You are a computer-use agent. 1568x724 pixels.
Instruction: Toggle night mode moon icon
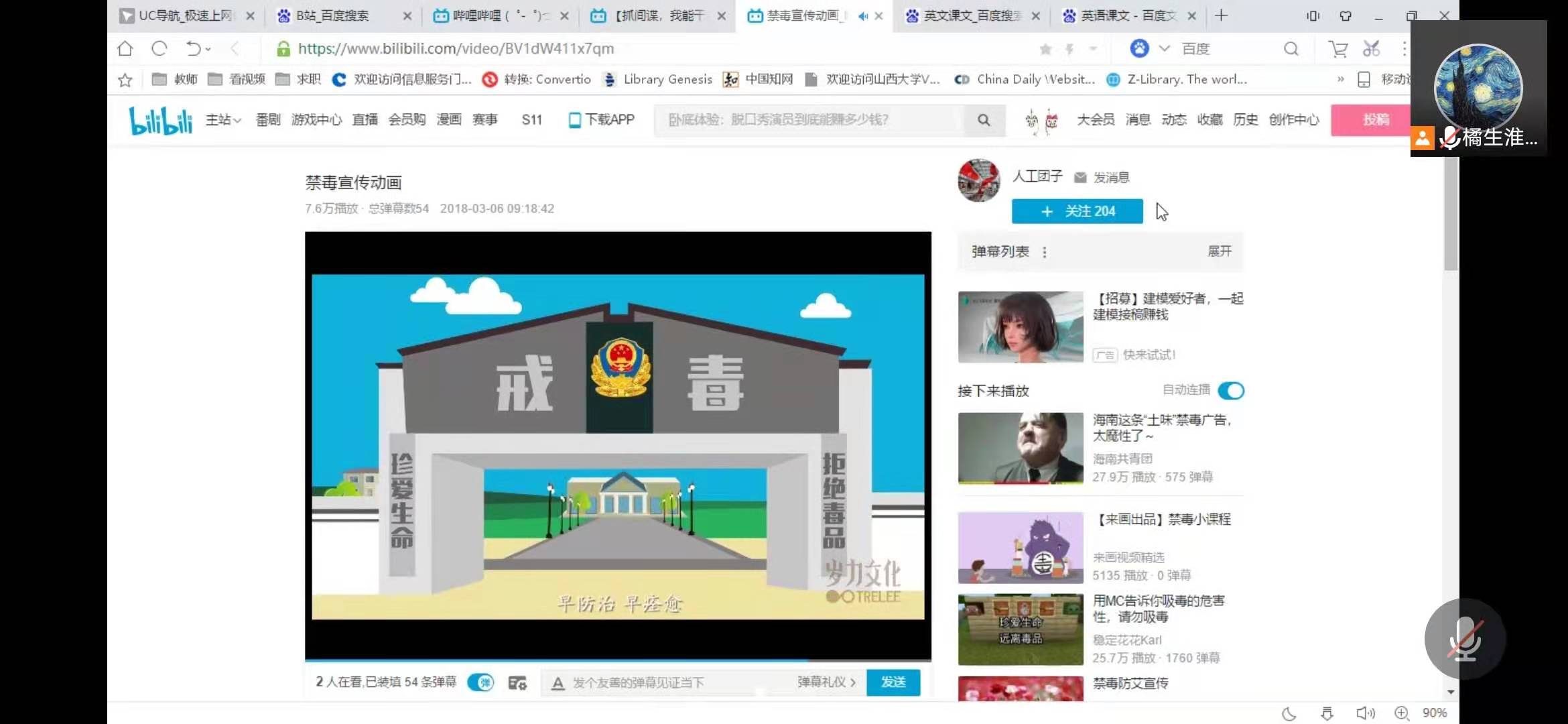[1289, 713]
